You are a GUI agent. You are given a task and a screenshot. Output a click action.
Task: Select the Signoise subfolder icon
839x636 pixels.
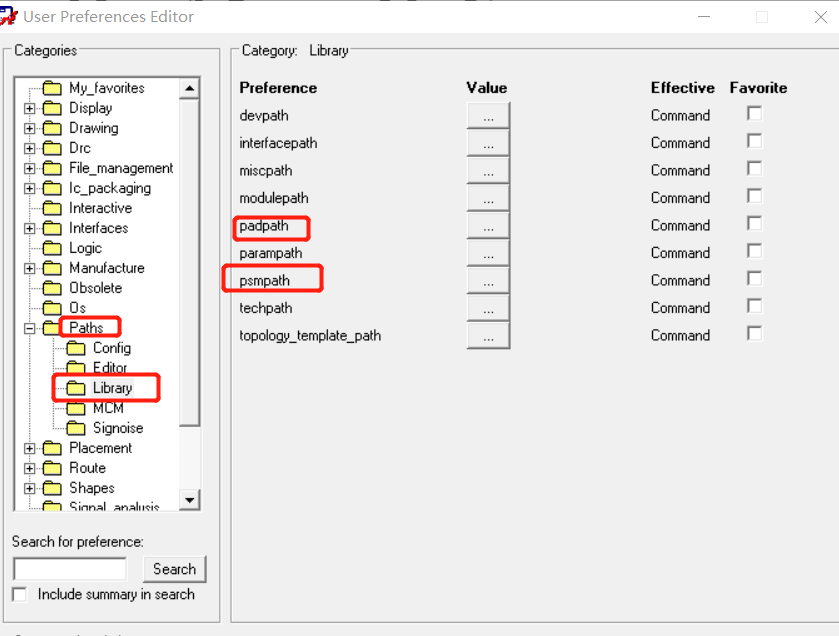pyautogui.click(x=76, y=428)
